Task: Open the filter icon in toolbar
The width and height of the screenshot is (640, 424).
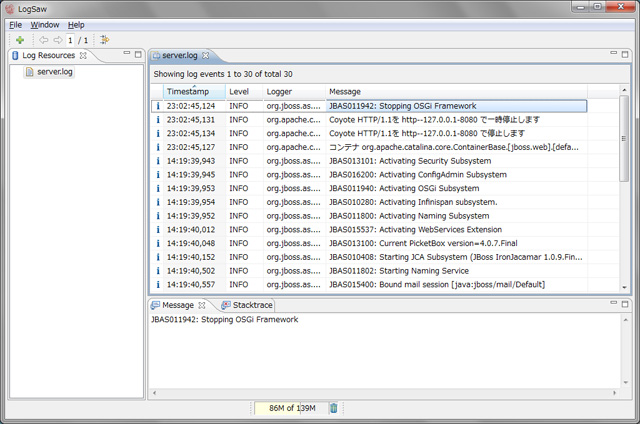Action: pos(104,40)
